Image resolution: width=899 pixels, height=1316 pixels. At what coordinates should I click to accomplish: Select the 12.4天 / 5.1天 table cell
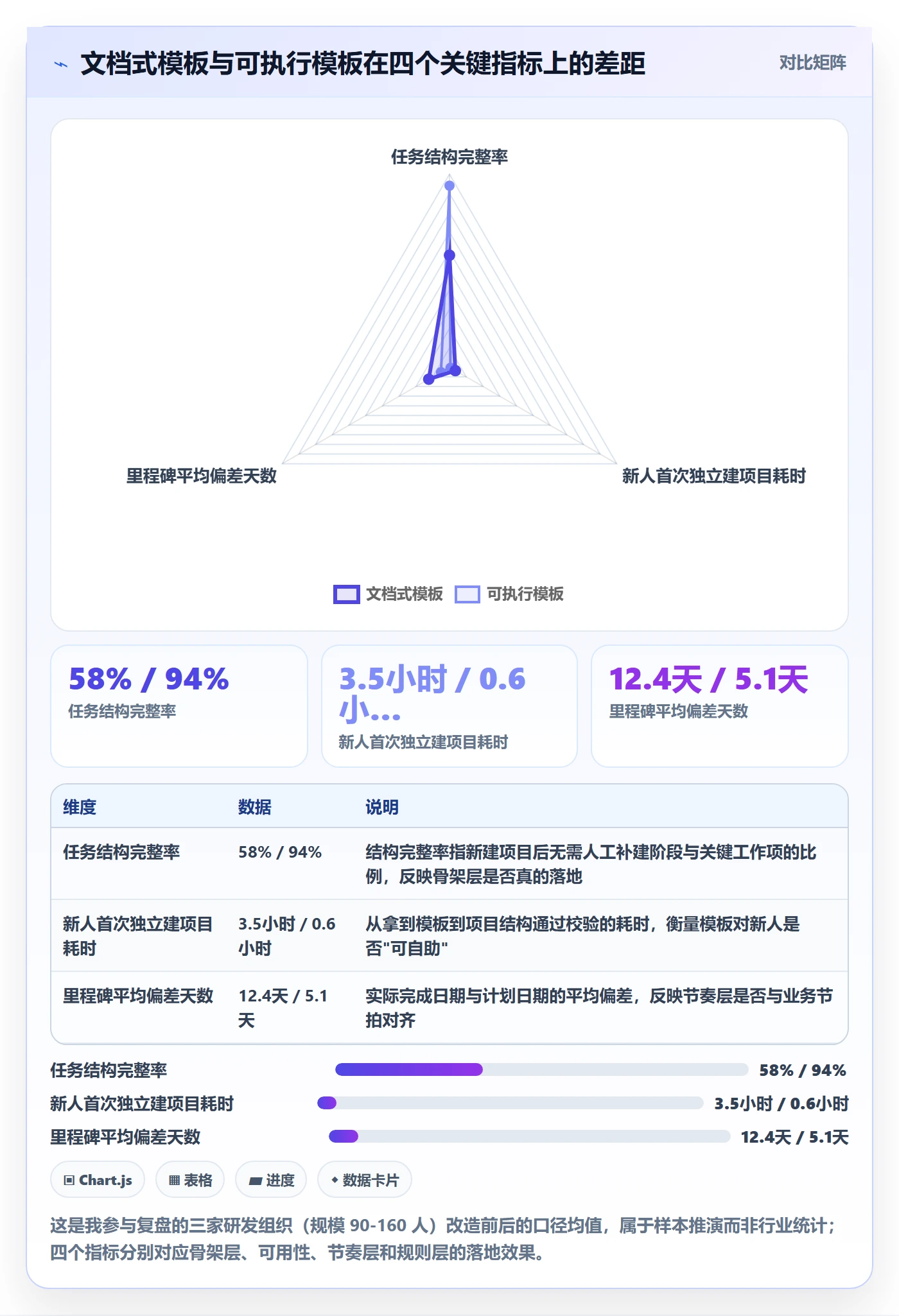pyautogui.click(x=291, y=1007)
